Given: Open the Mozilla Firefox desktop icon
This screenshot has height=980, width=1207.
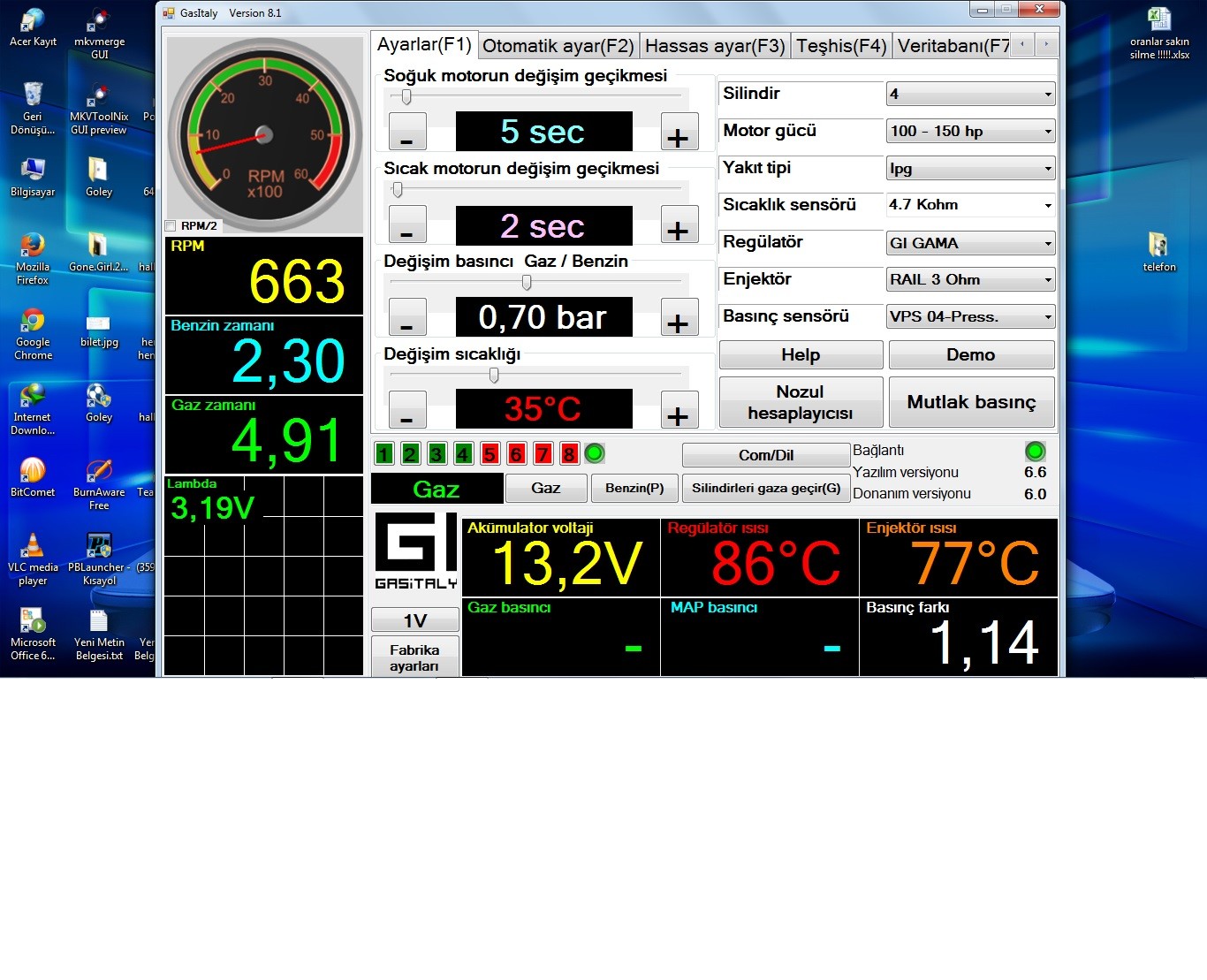Looking at the screenshot, I should click(x=33, y=247).
